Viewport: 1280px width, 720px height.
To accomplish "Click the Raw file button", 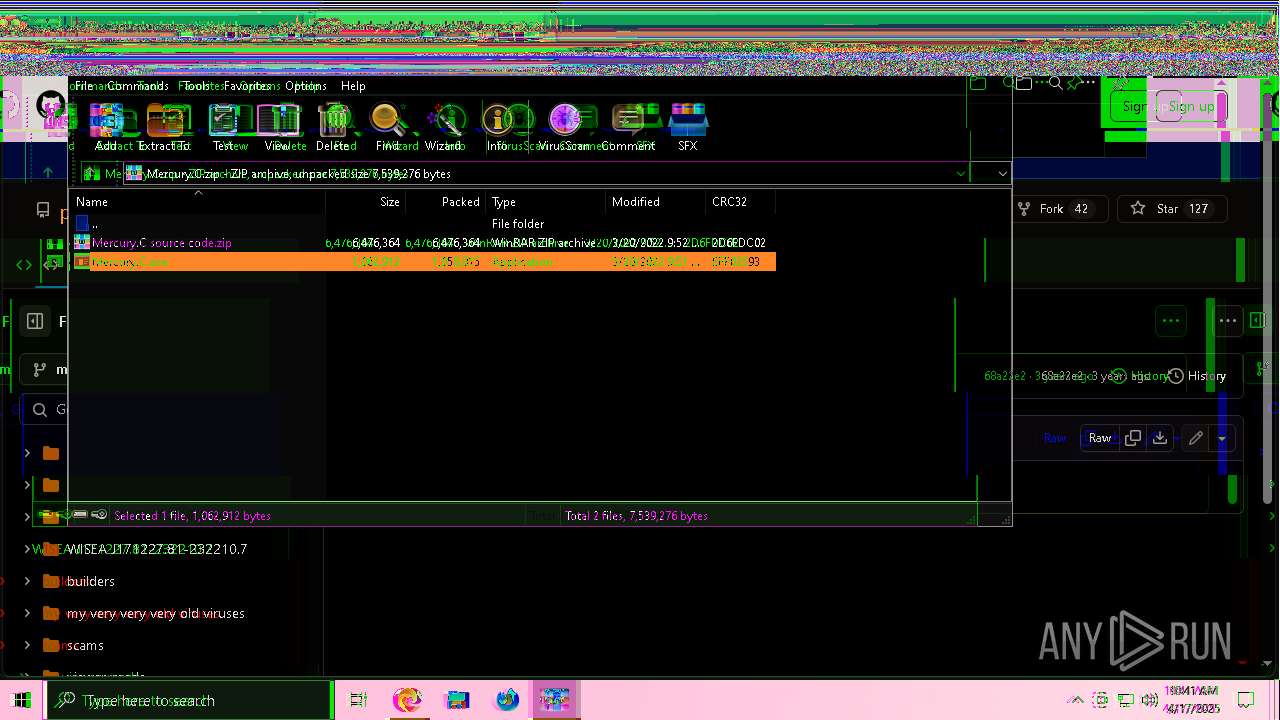I will click(x=1100, y=438).
